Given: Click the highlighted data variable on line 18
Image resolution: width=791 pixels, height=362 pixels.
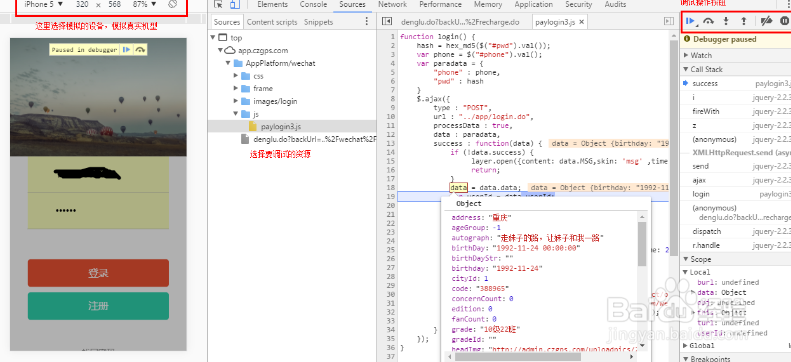Looking at the screenshot, I should point(459,188).
